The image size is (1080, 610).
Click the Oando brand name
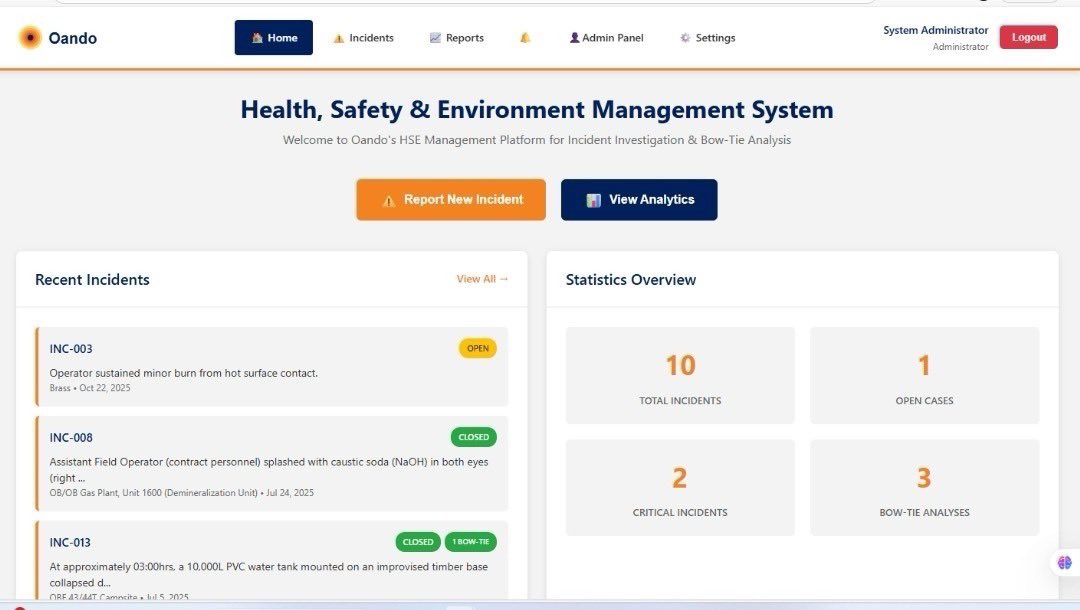coord(72,38)
